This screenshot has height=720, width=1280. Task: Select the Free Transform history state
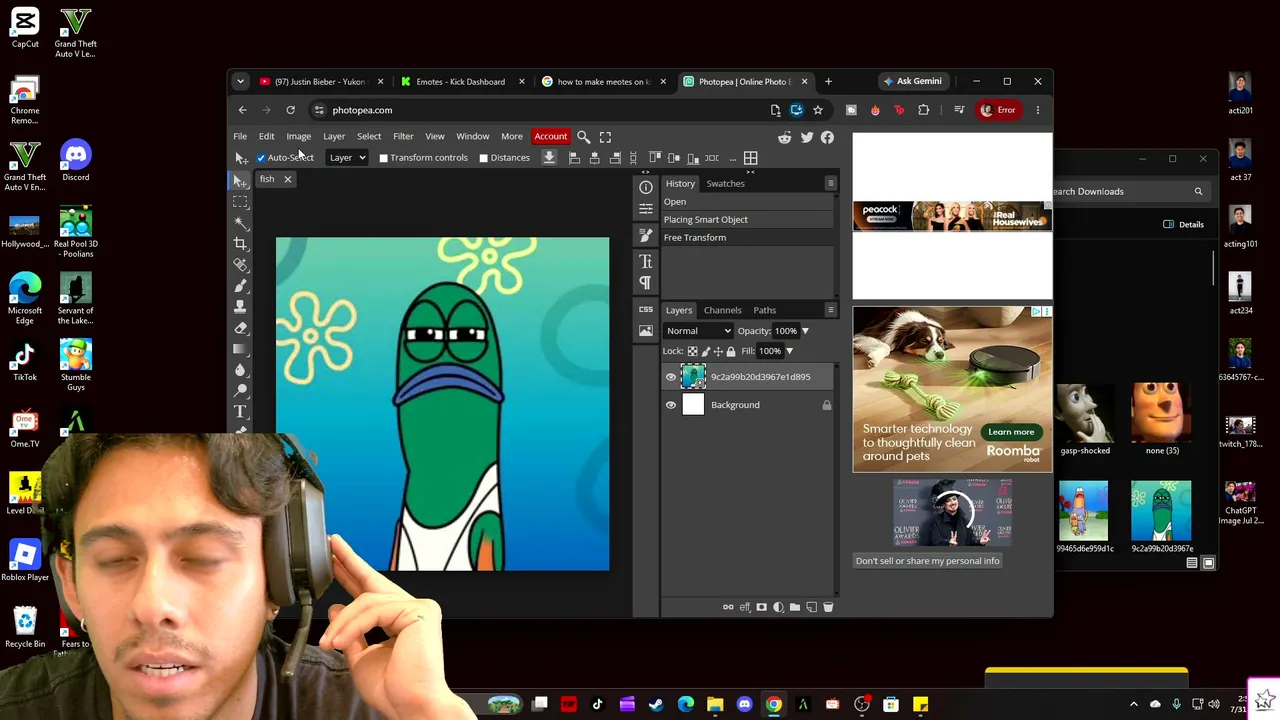[x=748, y=238]
